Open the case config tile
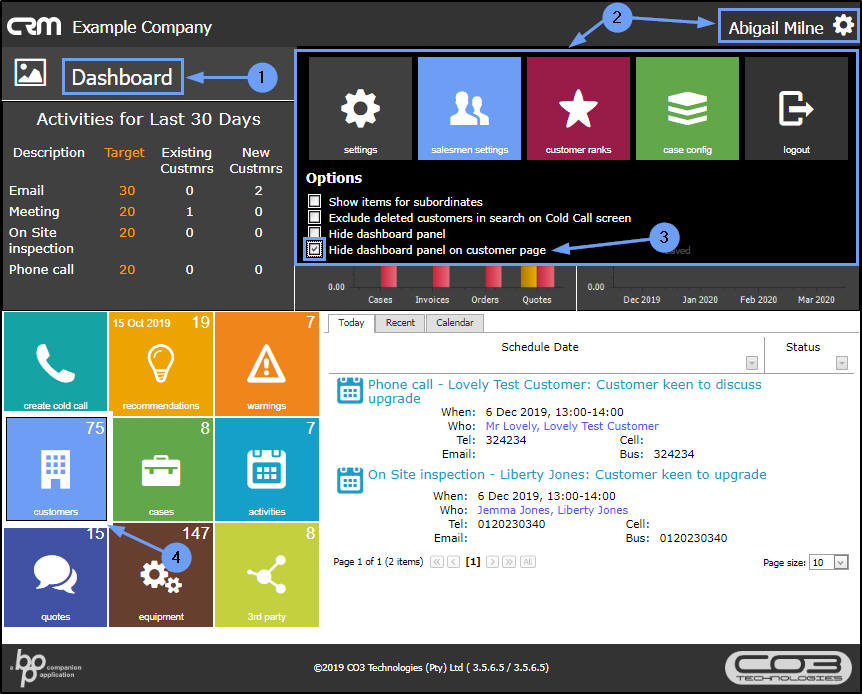The width and height of the screenshot is (862, 694). pyautogui.click(x=687, y=108)
